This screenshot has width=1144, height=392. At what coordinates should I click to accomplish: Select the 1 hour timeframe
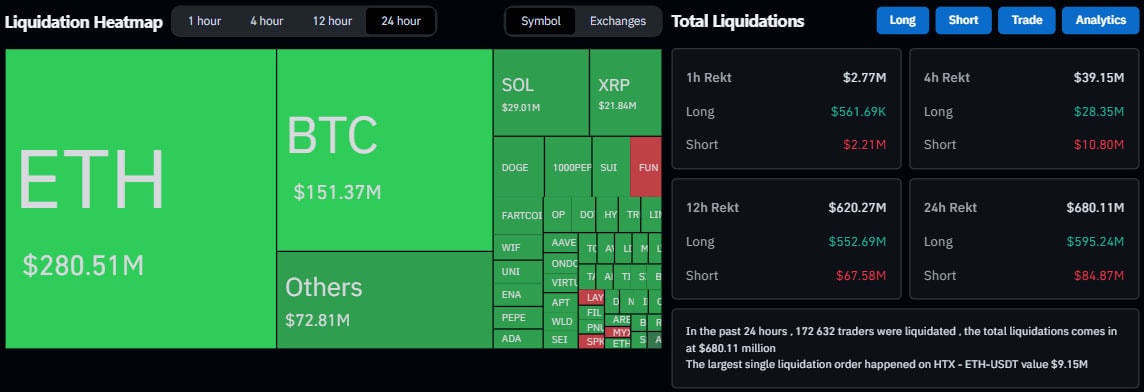coord(204,20)
